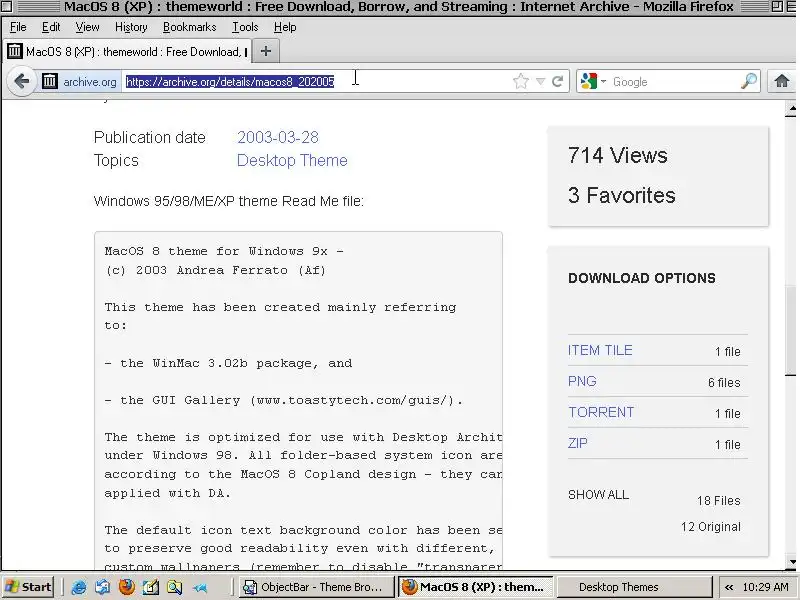Go back with the back arrow button
Screen dimensions: 800x600
[x=21, y=81]
